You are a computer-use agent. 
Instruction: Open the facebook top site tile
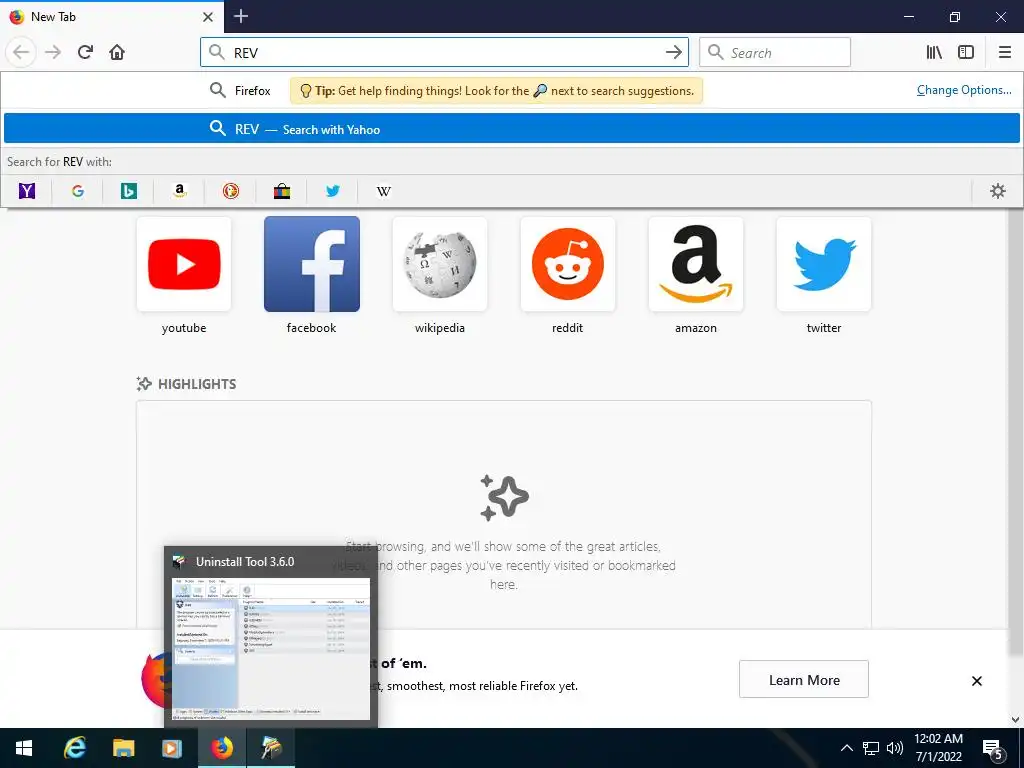click(x=312, y=264)
